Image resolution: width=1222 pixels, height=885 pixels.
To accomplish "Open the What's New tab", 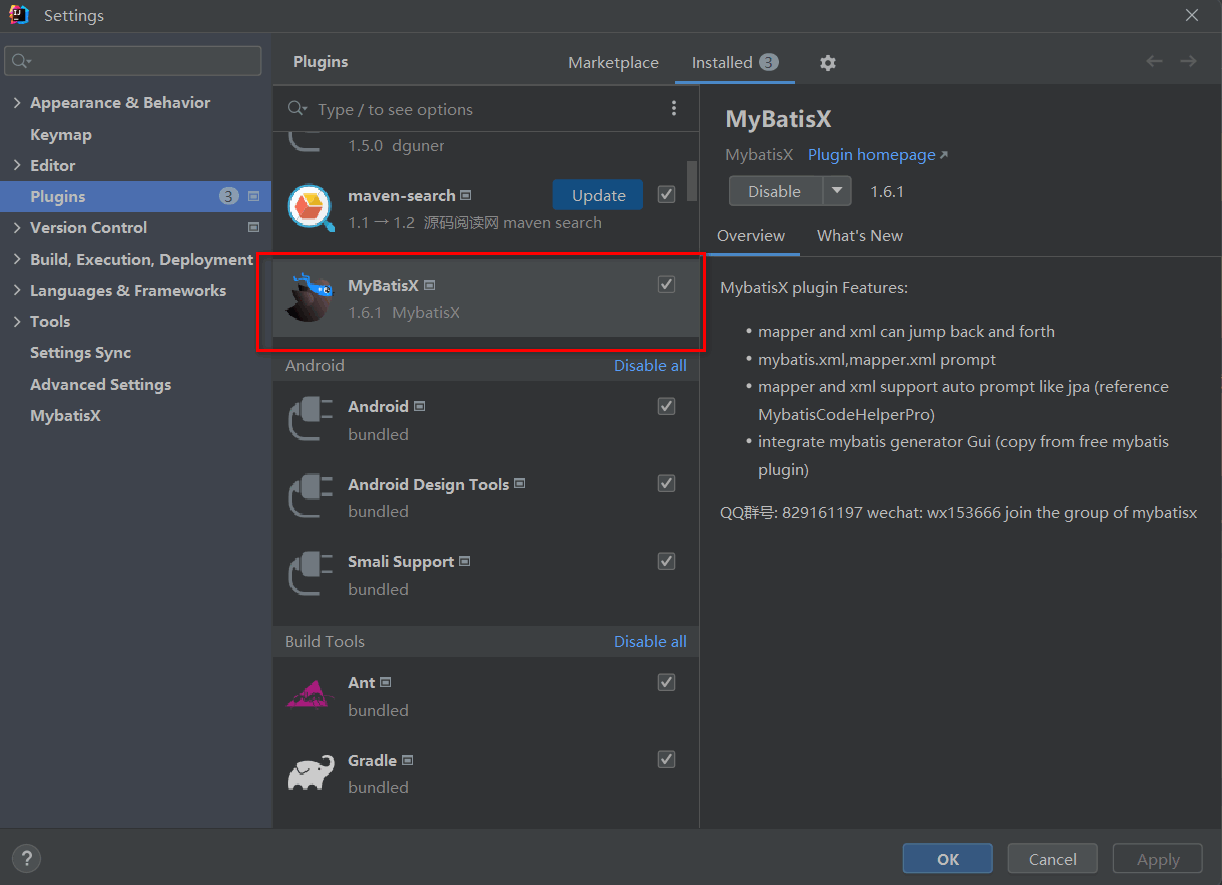I will 860,236.
